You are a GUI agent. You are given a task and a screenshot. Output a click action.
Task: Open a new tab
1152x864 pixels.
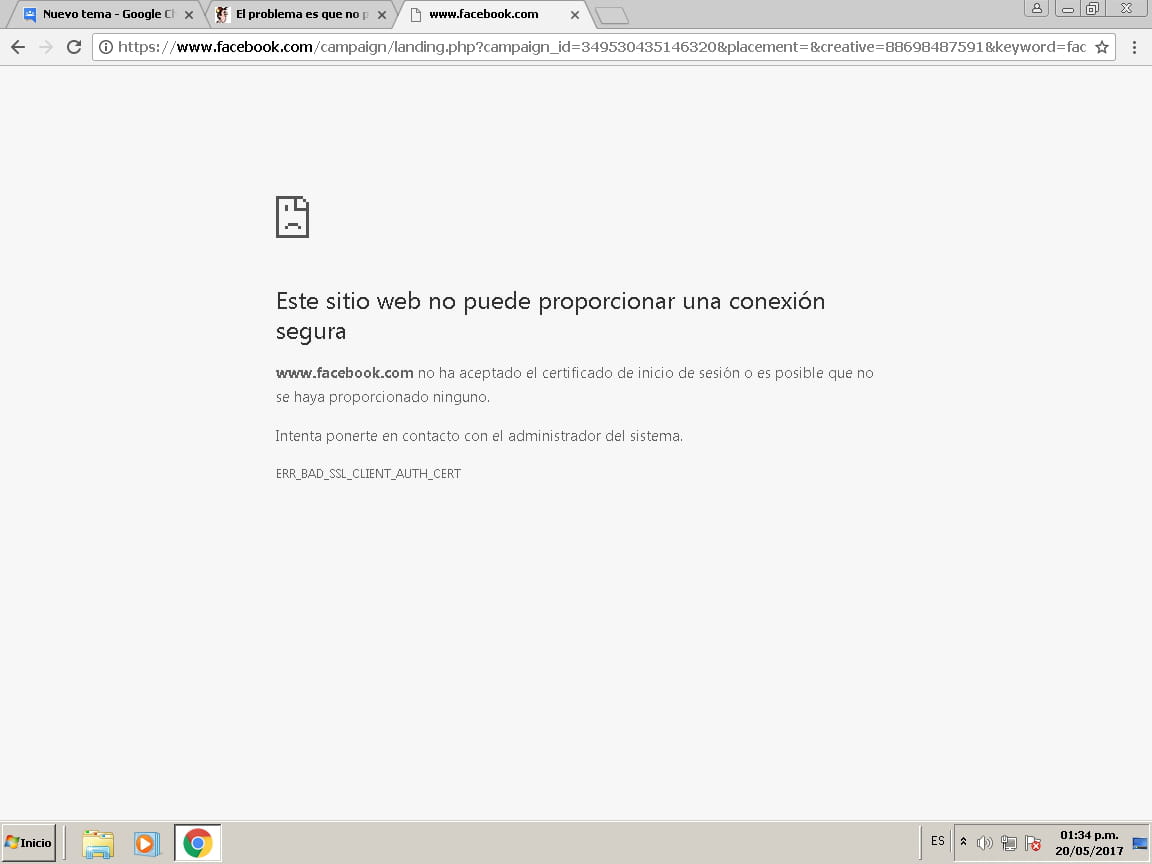click(x=611, y=15)
